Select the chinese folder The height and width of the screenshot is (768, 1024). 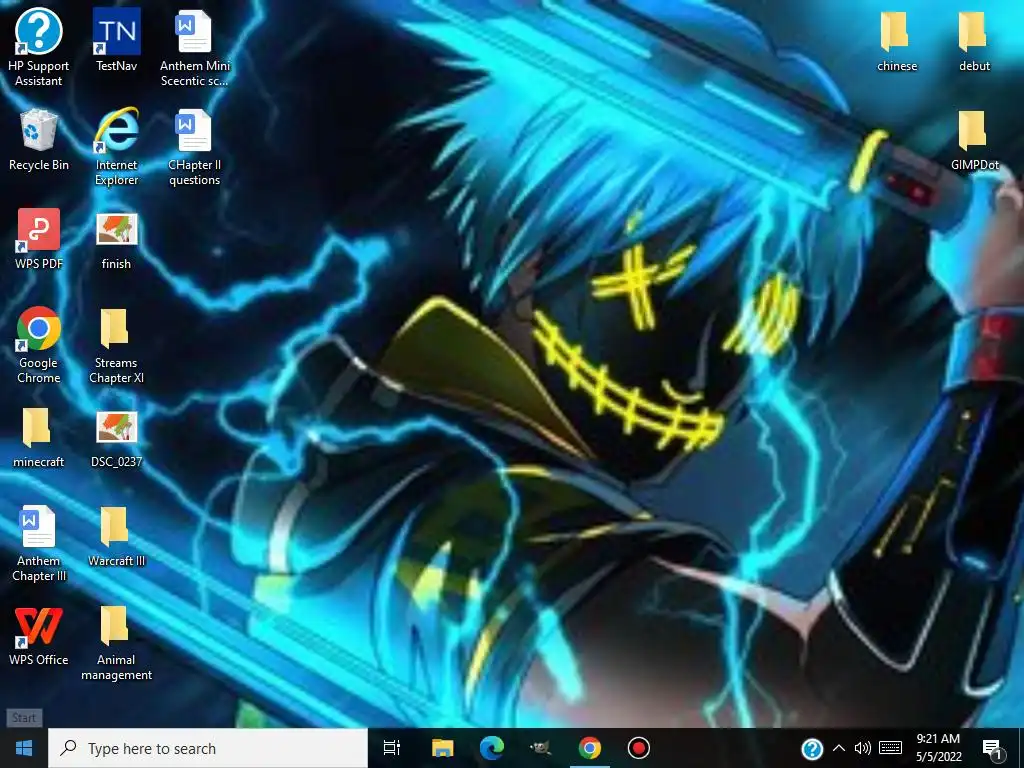897,40
